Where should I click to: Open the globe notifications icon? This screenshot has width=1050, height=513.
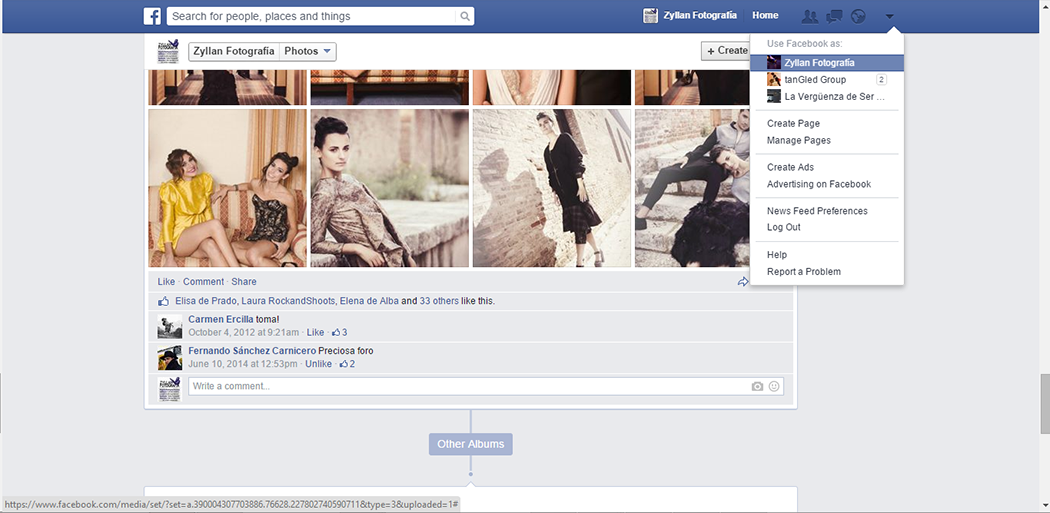(x=858, y=16)
